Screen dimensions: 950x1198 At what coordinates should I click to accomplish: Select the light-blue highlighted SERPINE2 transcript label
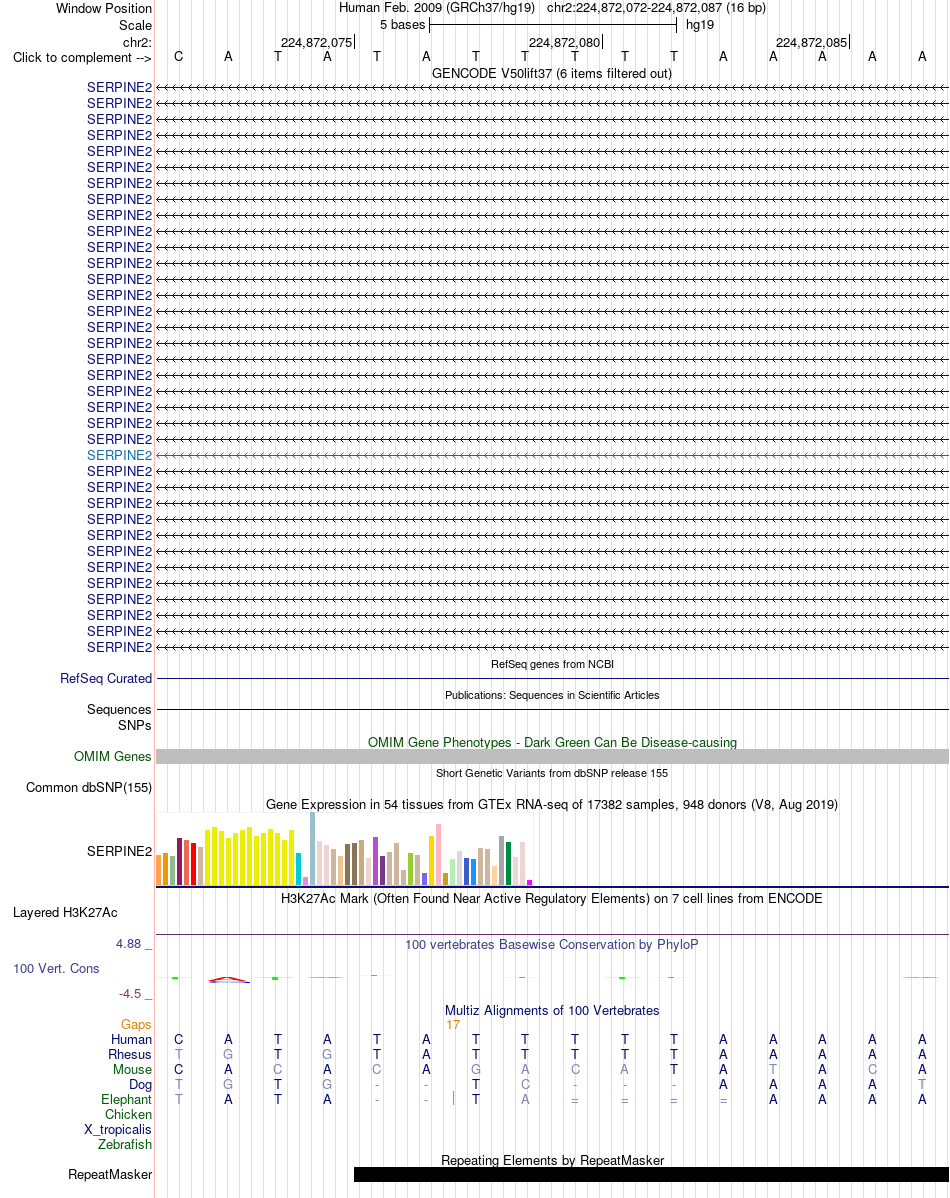pos(119,455)
